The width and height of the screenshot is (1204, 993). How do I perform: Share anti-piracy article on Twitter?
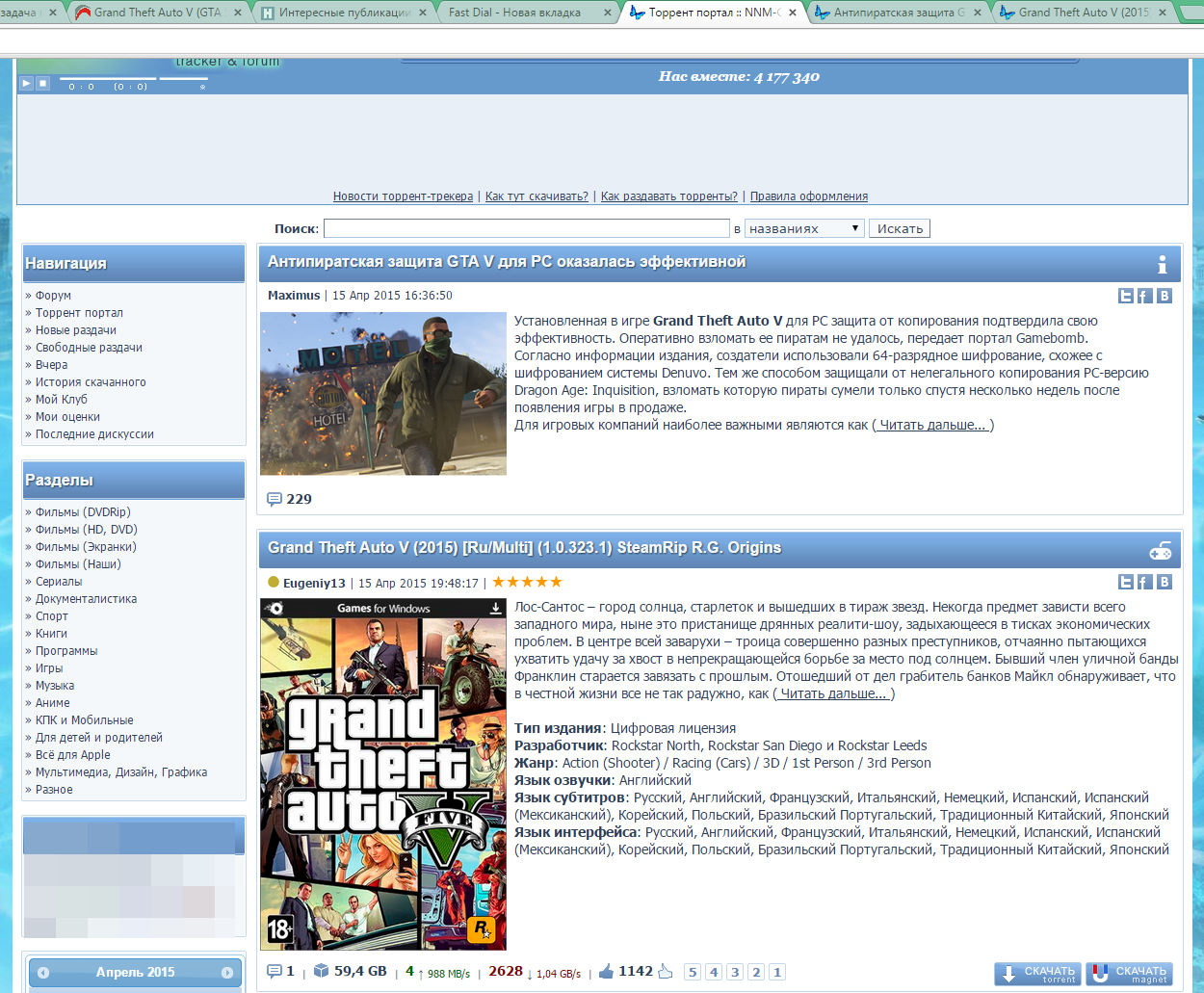1125,296
